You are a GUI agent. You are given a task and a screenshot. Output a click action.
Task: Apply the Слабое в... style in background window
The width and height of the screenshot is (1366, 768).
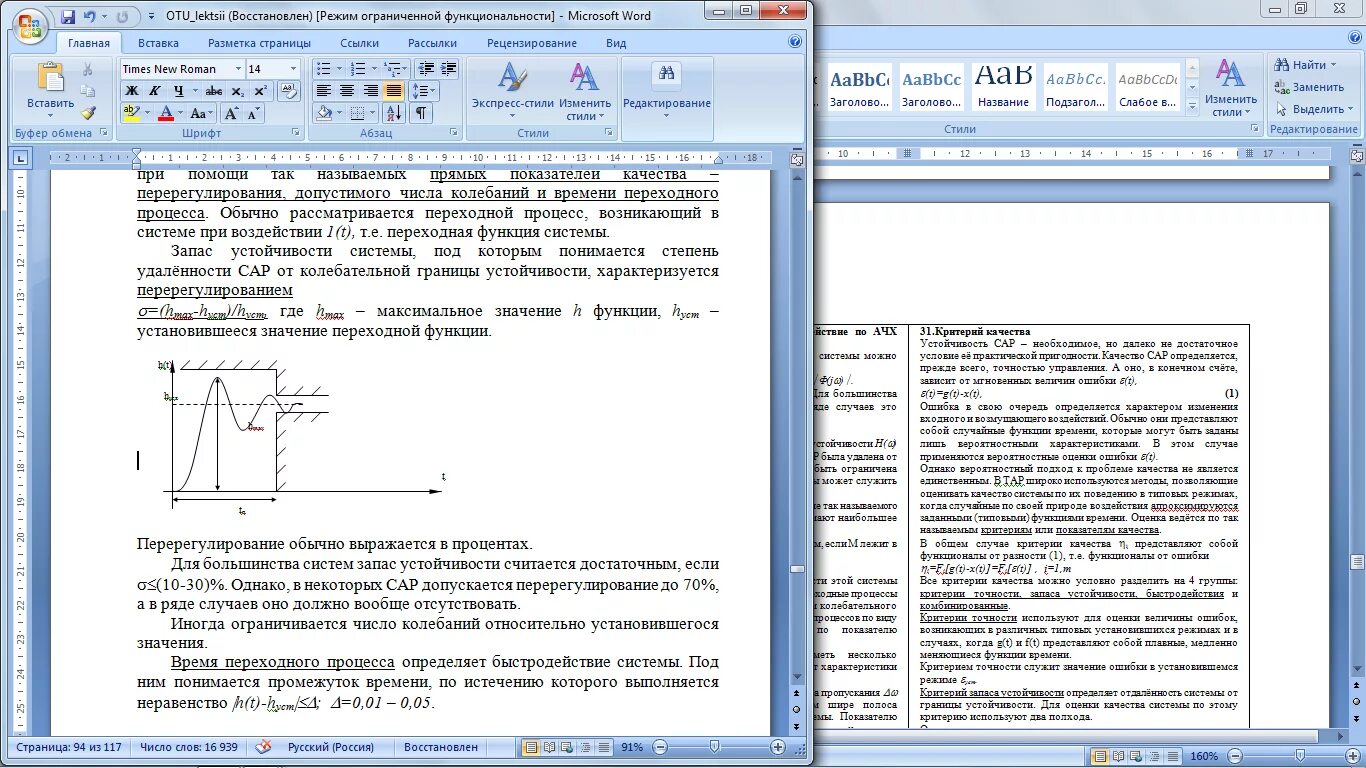click(x=1147, y=88)
